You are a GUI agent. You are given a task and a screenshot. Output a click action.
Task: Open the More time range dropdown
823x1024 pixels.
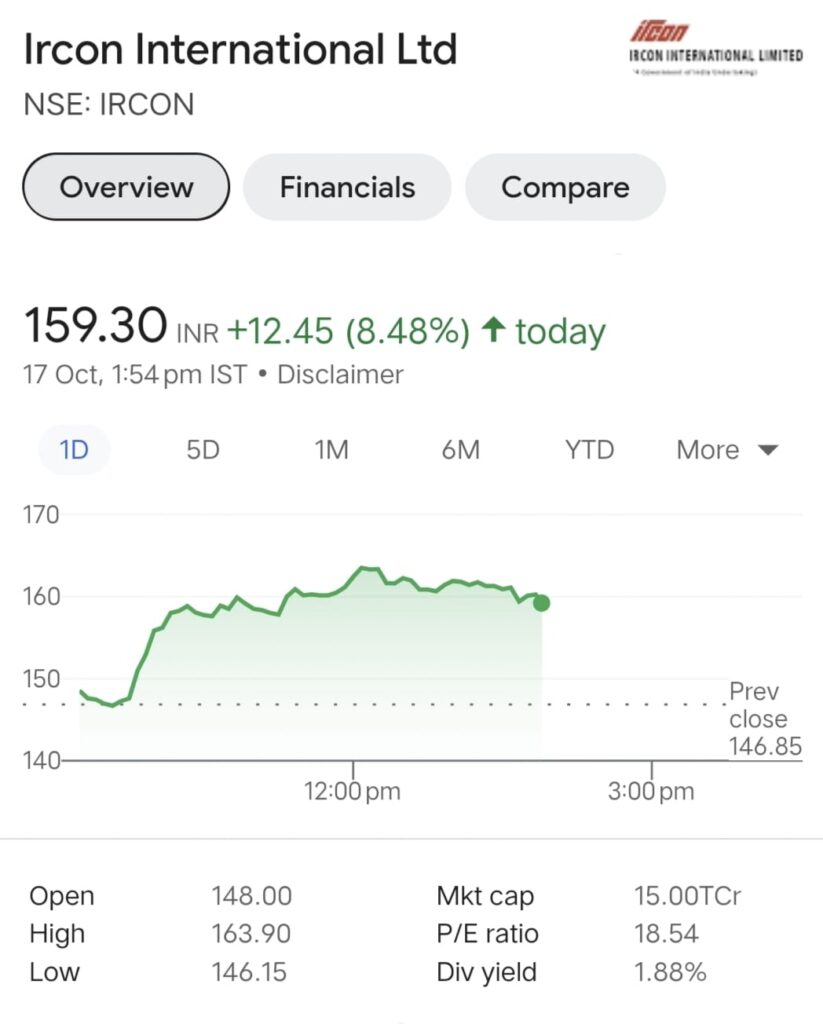point(727,450)
